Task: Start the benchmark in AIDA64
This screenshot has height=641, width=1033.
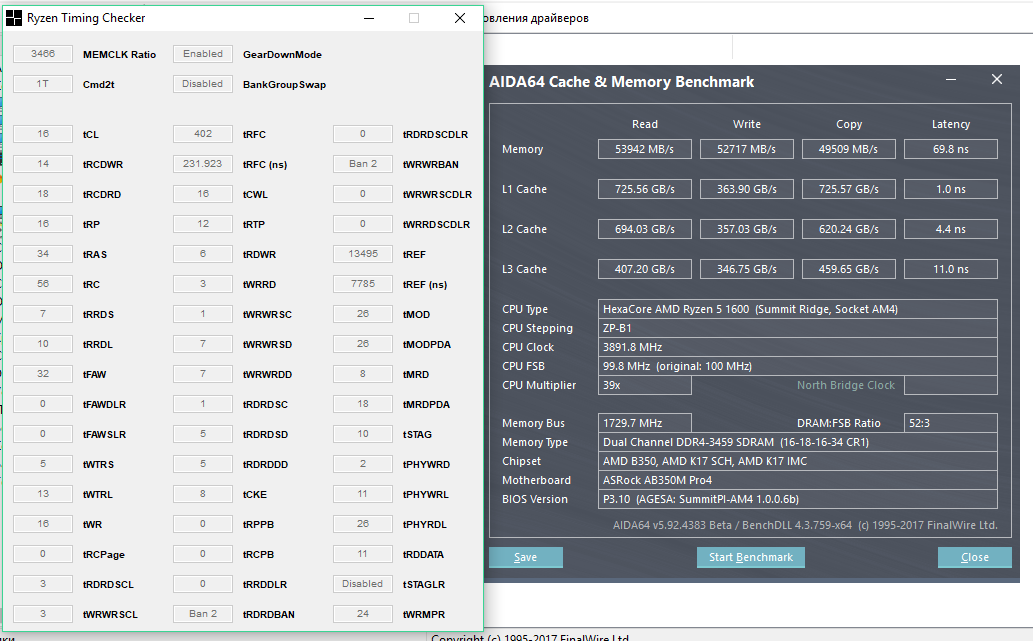Action: click(750, 557)
